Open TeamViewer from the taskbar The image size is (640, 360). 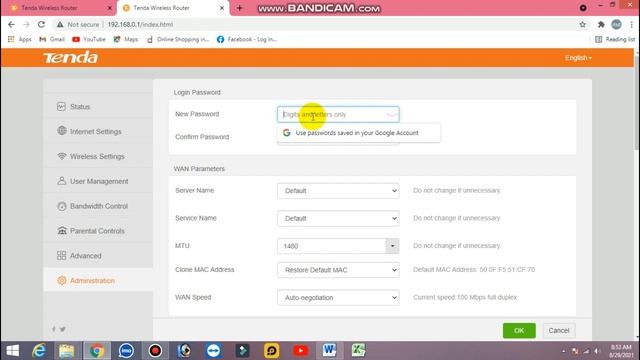(x=213, y=351)
